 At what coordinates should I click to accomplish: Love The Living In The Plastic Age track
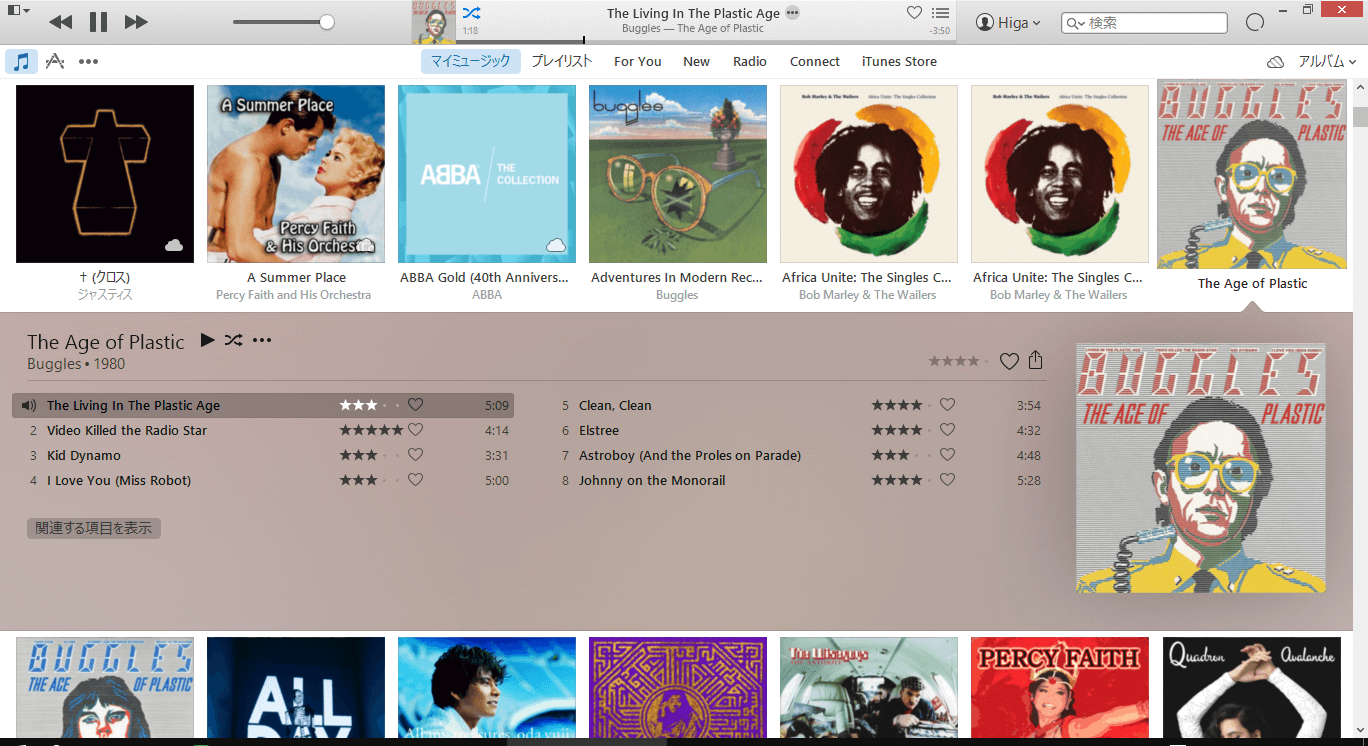[415, 405]
